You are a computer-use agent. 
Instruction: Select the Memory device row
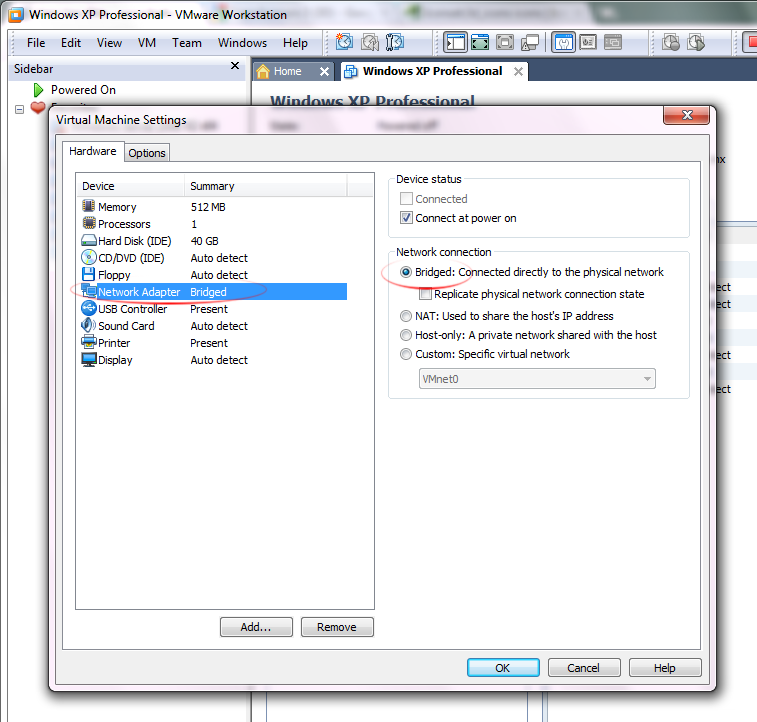click(211, 207)
